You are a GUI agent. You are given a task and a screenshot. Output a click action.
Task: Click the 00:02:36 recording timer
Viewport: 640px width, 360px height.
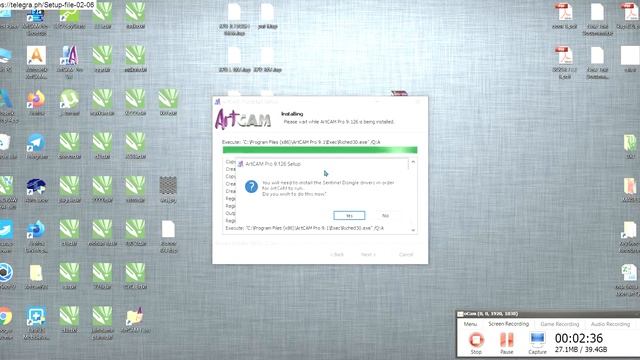(x=579, y=338)
